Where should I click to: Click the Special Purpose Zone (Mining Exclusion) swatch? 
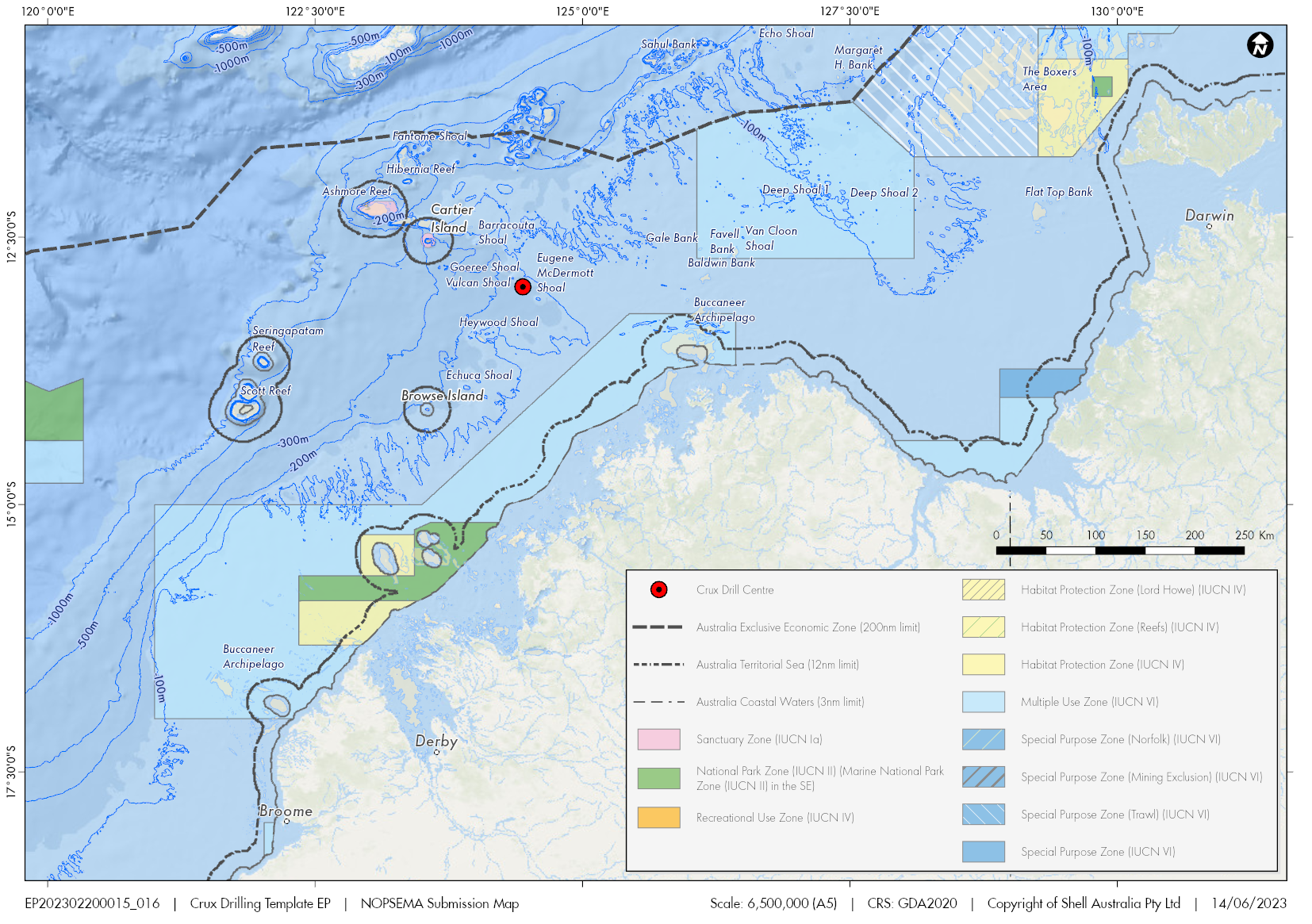tap(983, 776)
